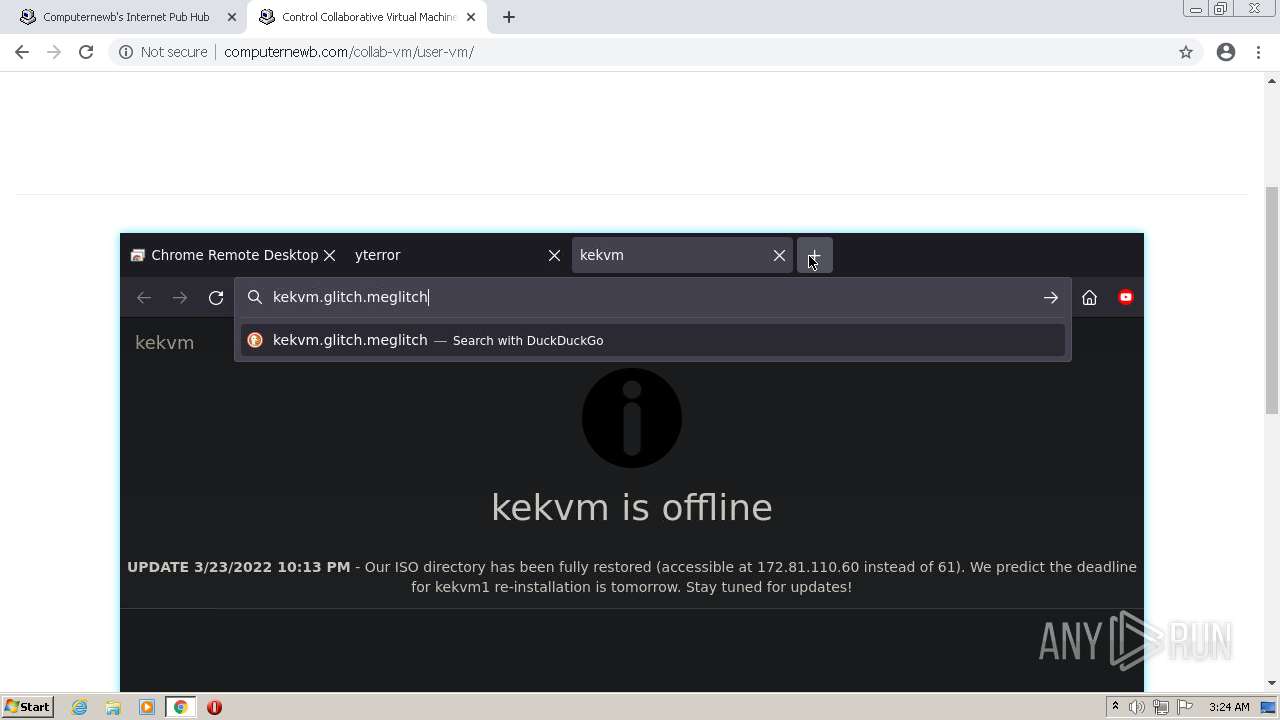Screen dimensions: 1280x720
Task: Click the vertical scrollbar thumb
Action: click(x=1272, y=300)
